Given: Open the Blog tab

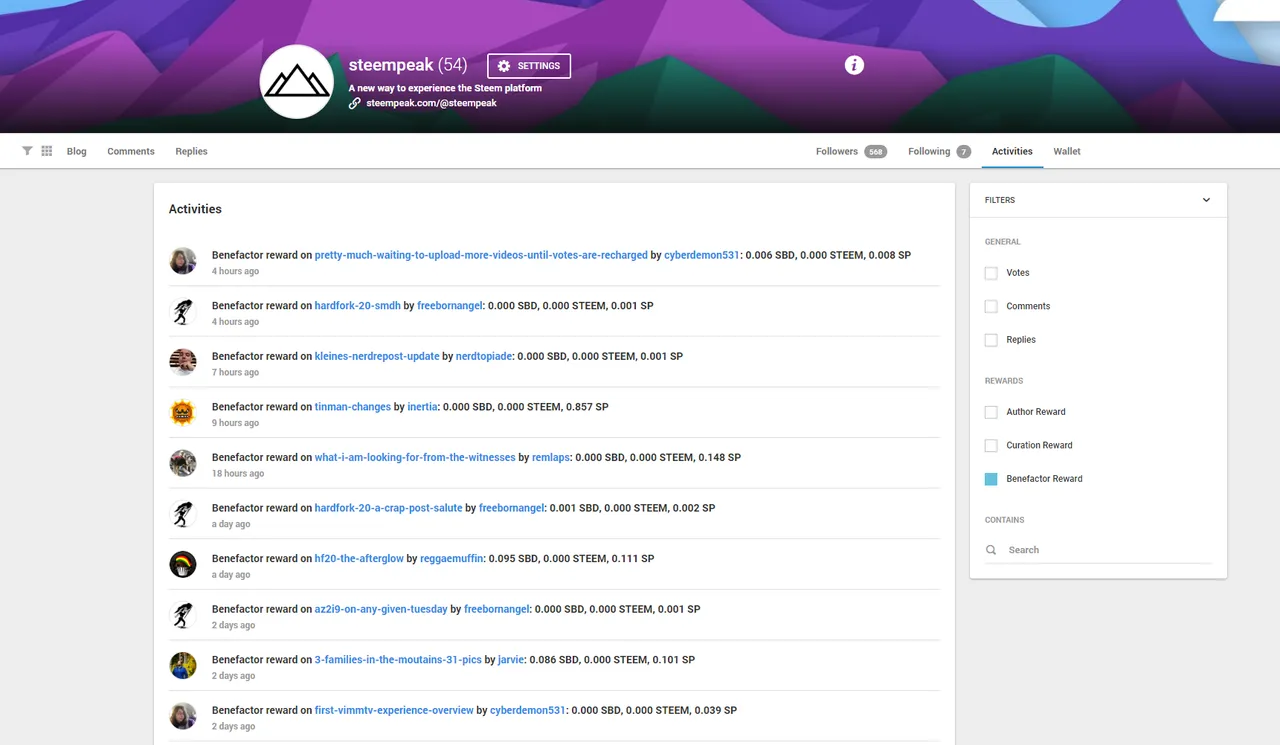Looking at the screenshot, I should [77, 151].
